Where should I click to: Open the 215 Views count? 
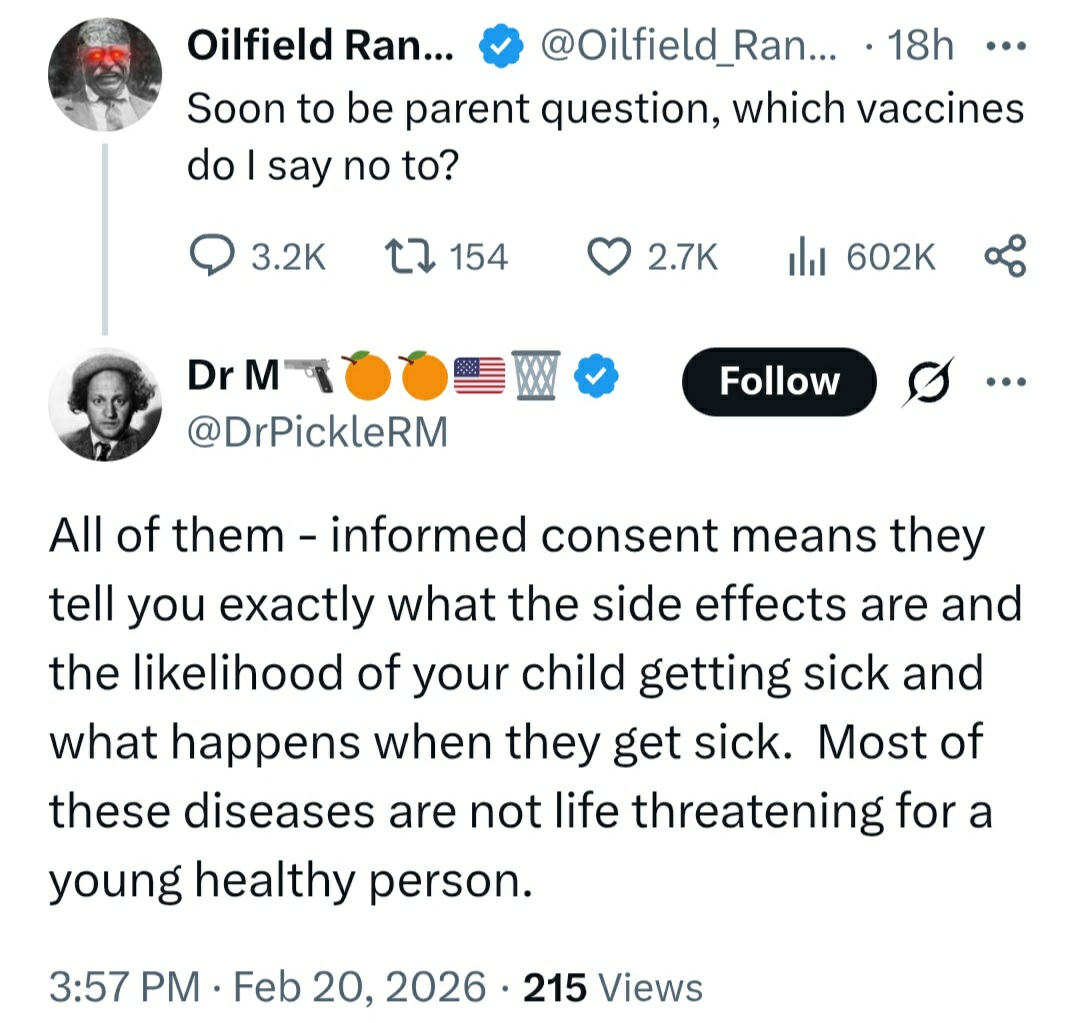614,987
